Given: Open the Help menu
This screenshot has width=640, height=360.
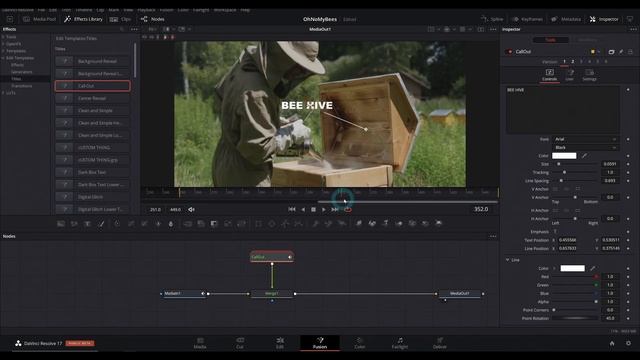Looking at the screenshot, I should click(245, 10).
